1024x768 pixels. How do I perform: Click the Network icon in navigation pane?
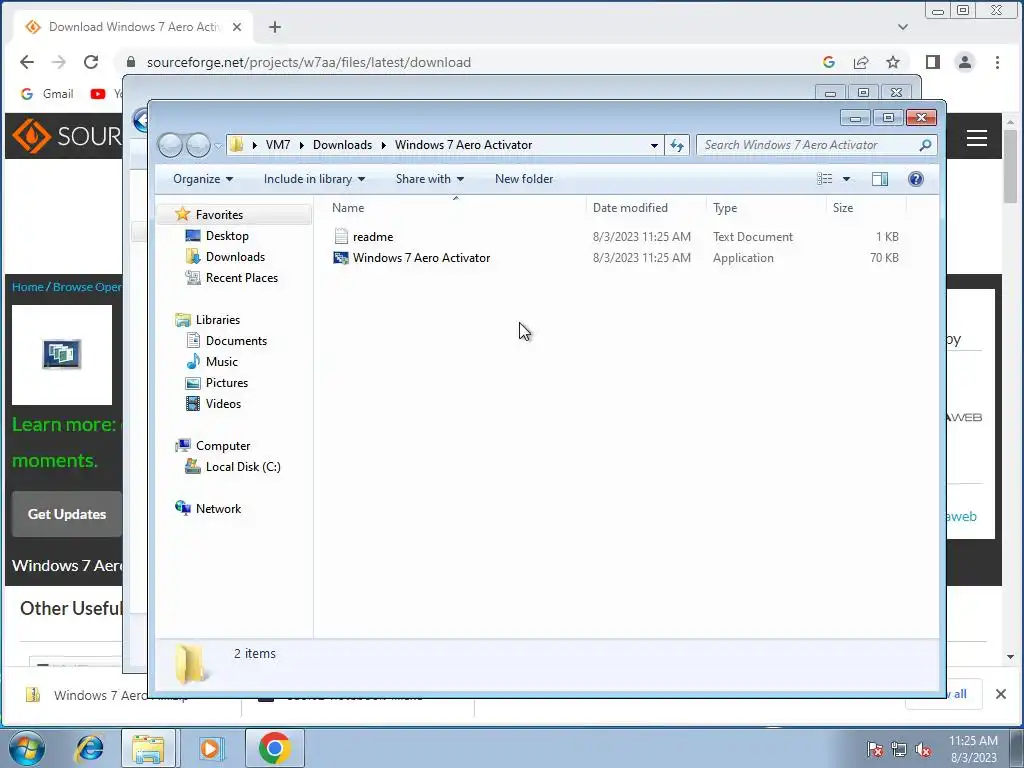tap(182, 508)
